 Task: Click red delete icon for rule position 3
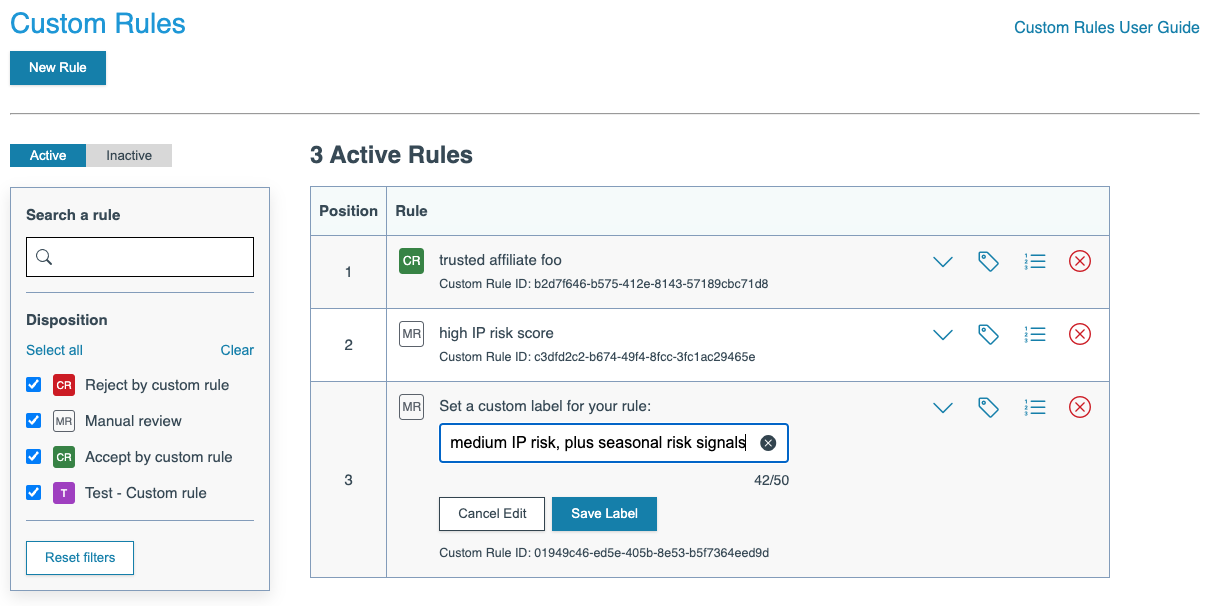(x=1080, y=408)
